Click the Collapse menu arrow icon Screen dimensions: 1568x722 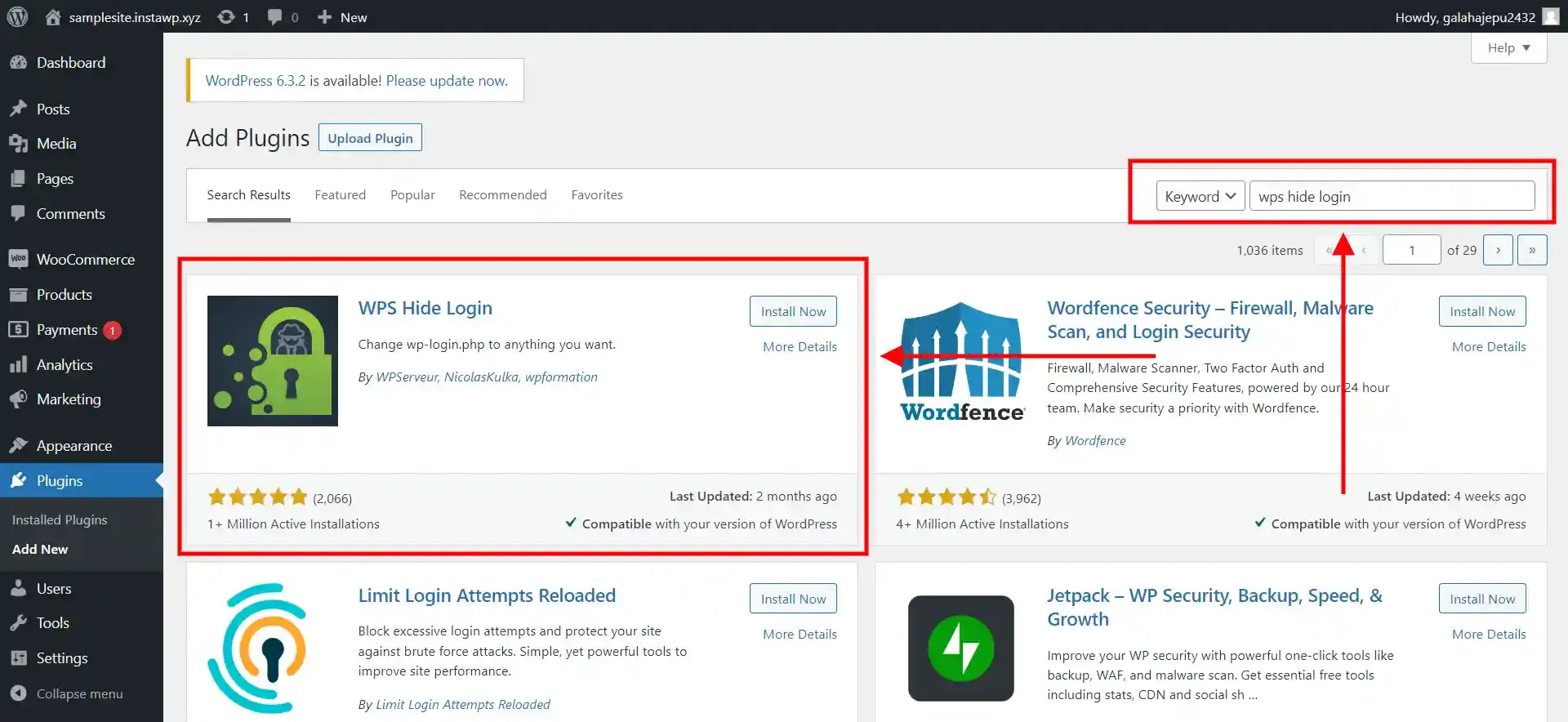pyautogui.click(x=18, y=693)
